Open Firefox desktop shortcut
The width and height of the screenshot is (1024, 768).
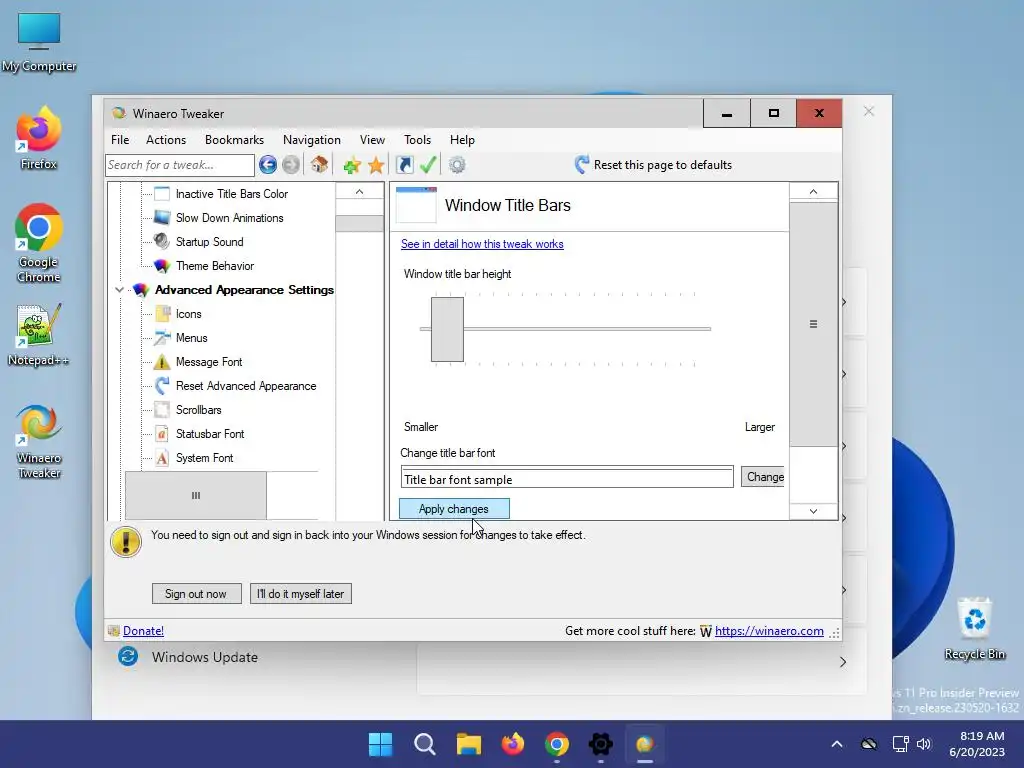tap(39, 138)
